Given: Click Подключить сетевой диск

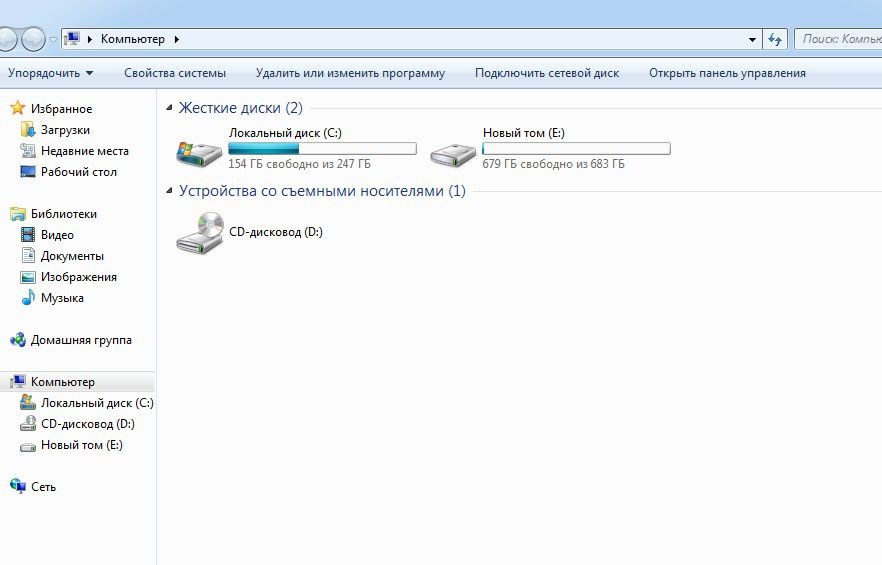Looking at the screenshot, I should point(547,73).
